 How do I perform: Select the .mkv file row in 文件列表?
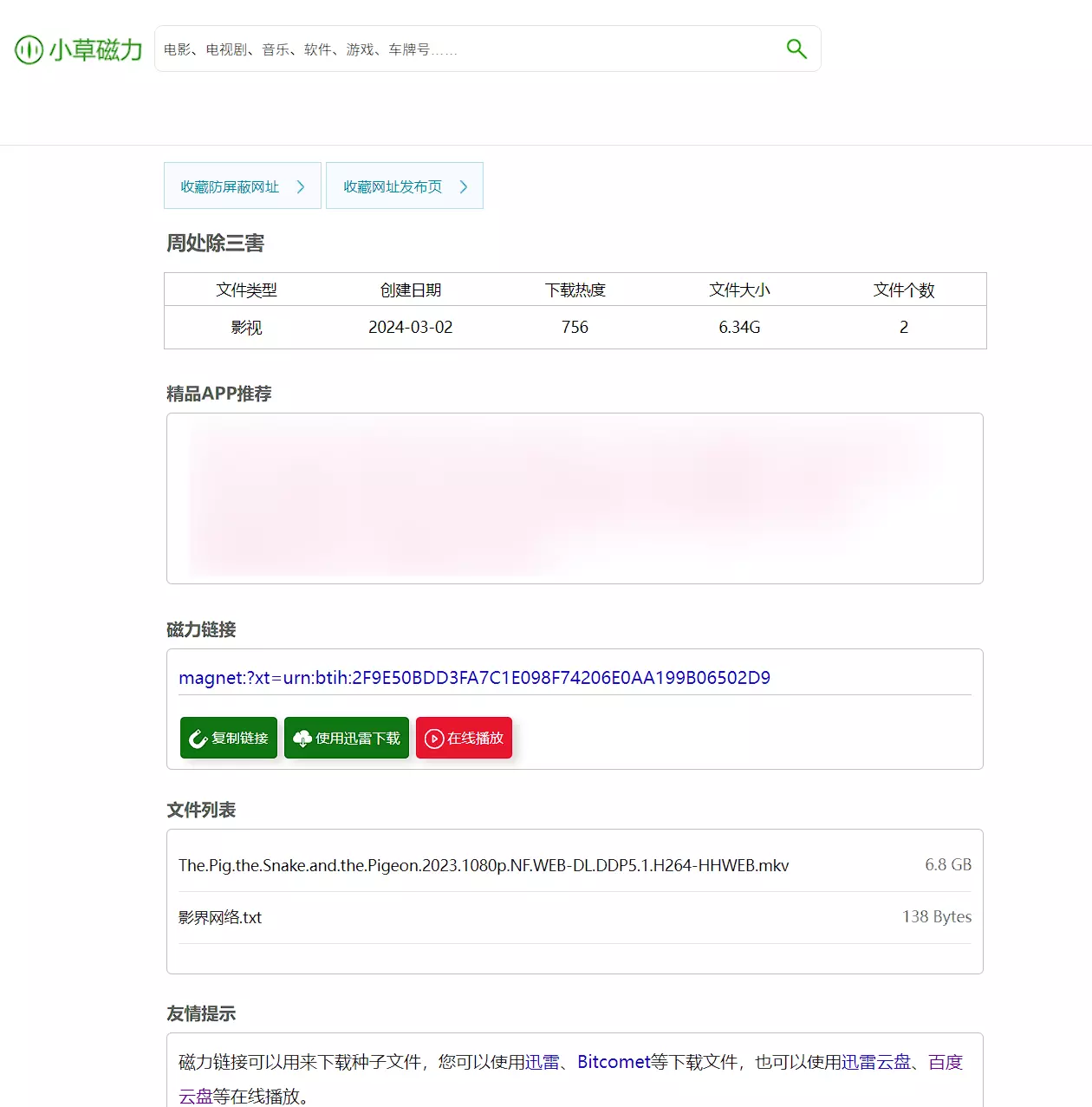[484, 865]
